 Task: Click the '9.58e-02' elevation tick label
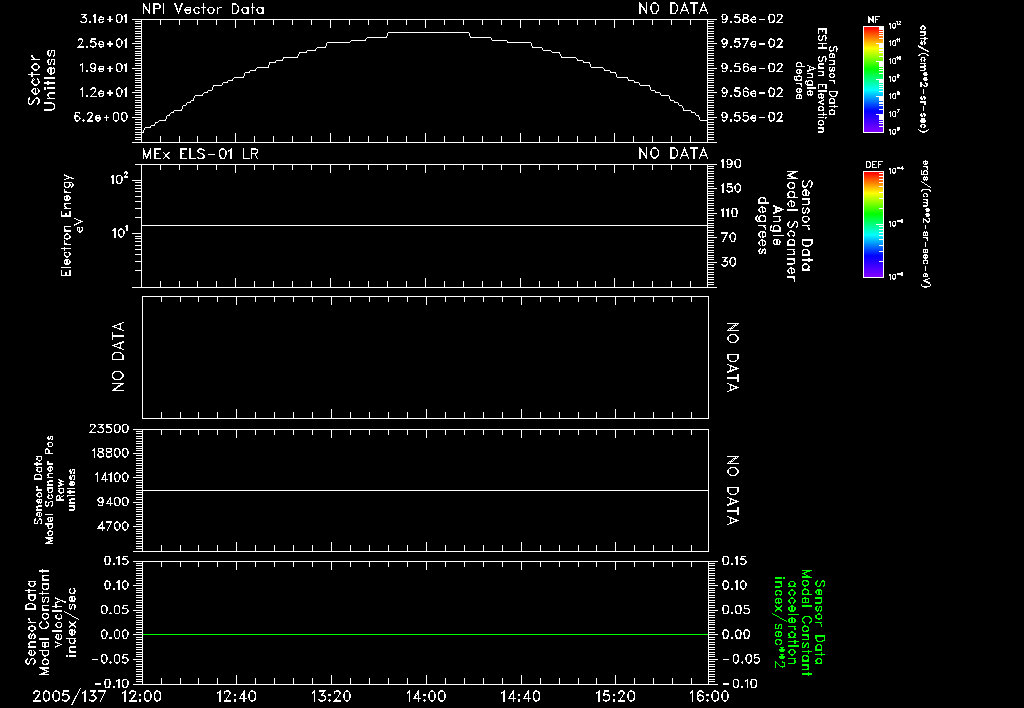[x=752, y=19]
